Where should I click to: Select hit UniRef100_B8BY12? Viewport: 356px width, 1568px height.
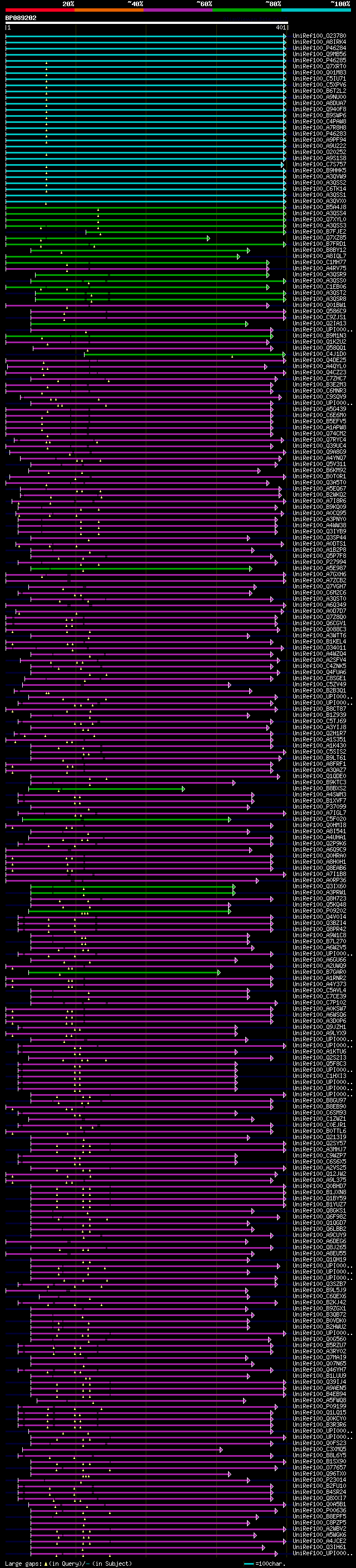(319, 250)
